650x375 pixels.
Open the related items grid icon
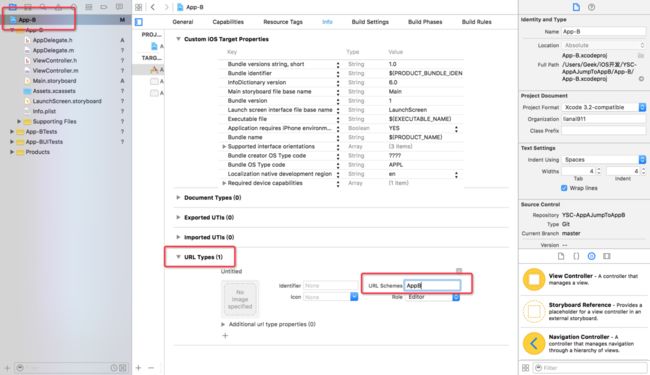pyautogui.click(x=138, y=7)
